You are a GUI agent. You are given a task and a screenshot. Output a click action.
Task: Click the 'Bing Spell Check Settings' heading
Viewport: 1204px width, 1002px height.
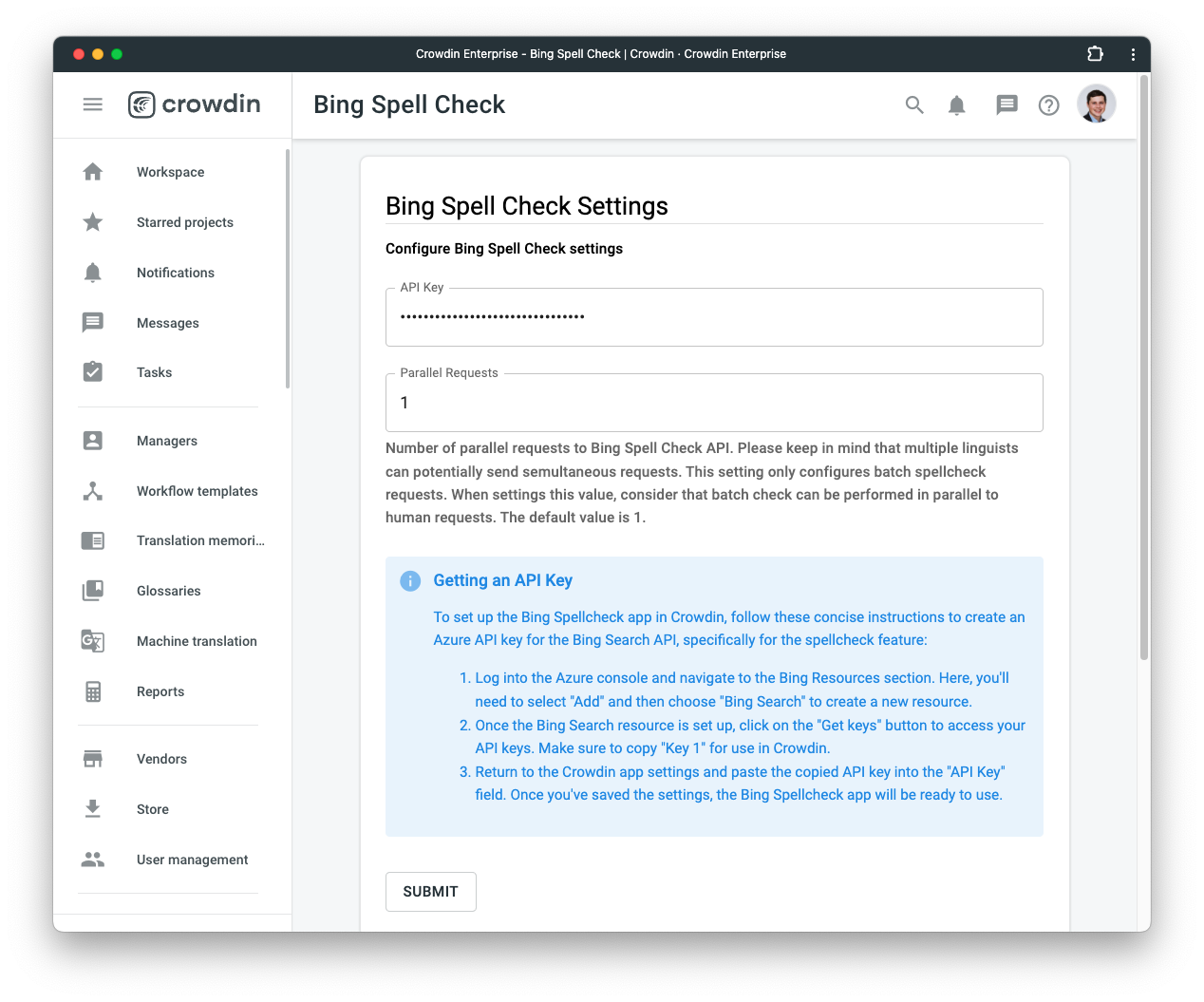pos(527,206)
